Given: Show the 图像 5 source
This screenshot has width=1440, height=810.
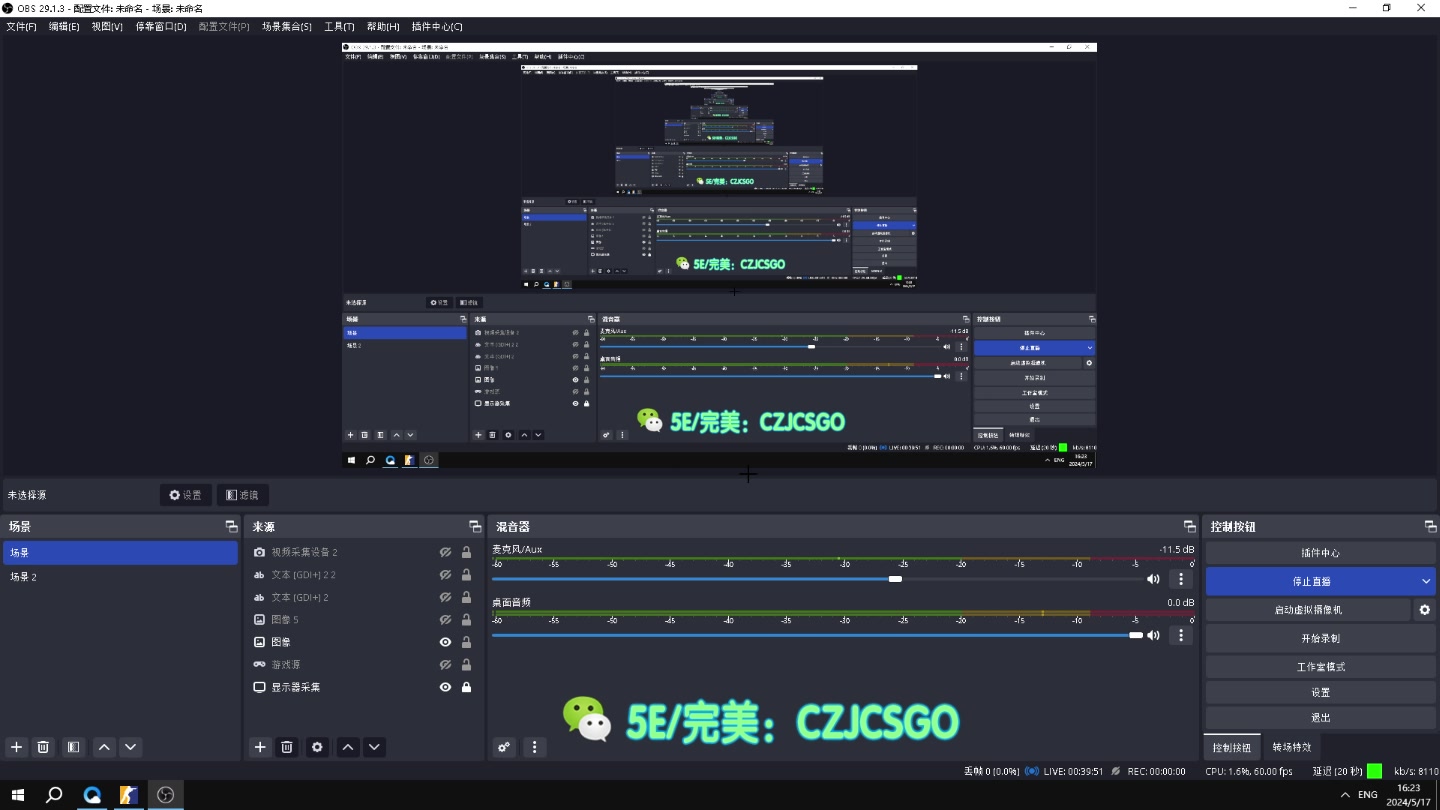Looking at the screenshot, I should [445, 620].
